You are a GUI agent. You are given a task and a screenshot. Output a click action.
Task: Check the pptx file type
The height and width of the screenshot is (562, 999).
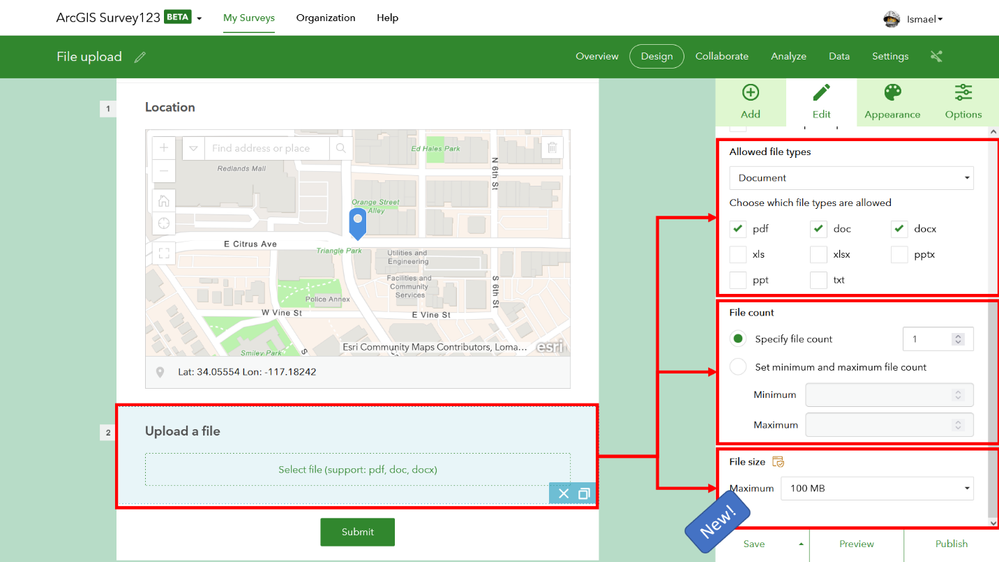tap(899, 254)
